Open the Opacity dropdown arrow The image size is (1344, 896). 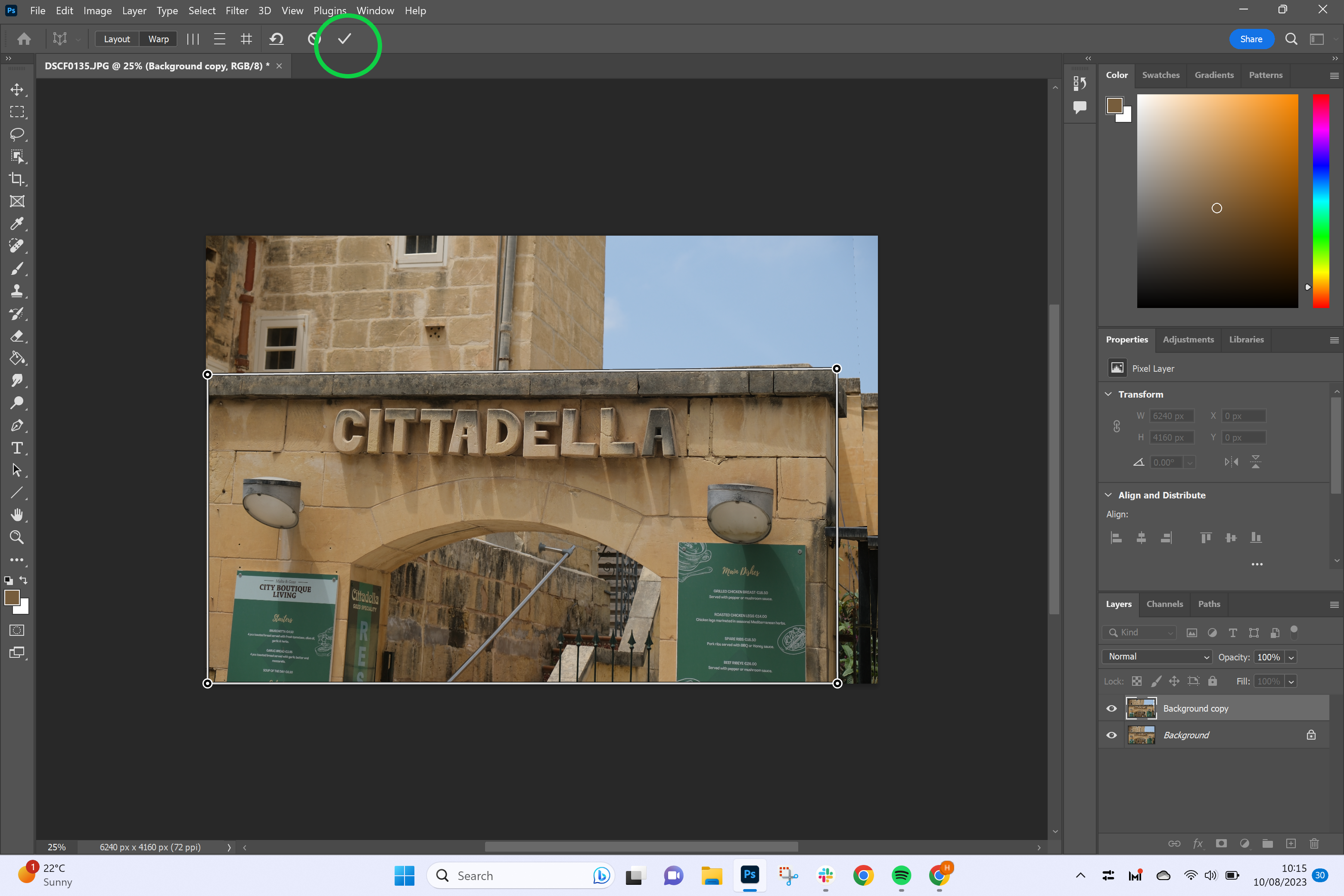tap(1291, 658)
